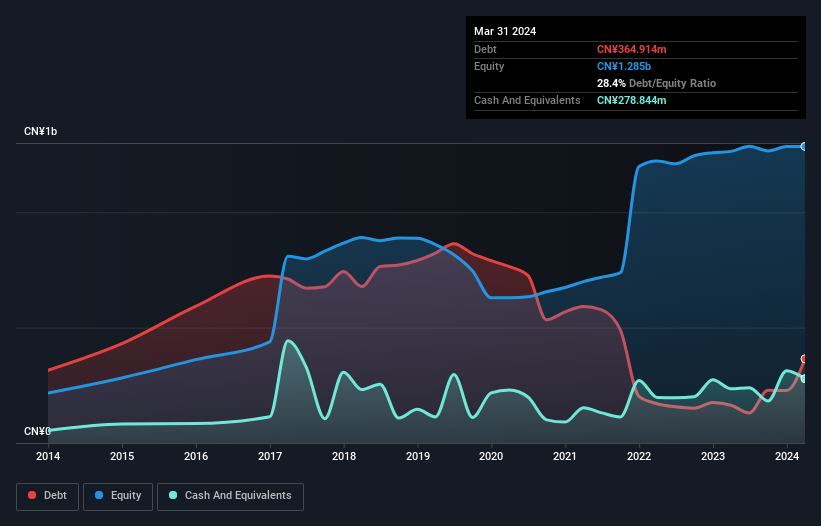Click the equity value CN¥1.285b
This screenshot has width=821, height=526.
point(624,66)
